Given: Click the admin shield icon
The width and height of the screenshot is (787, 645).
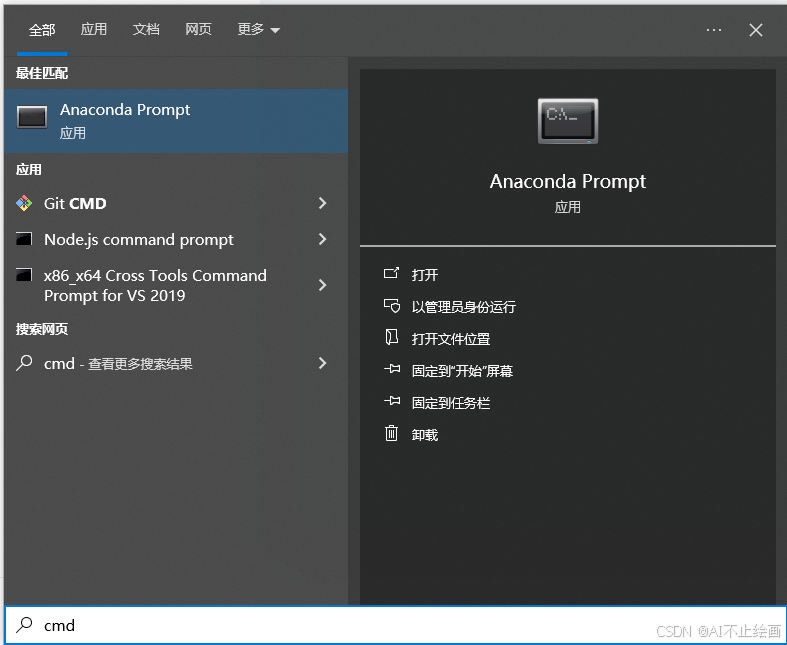Looking at the screenshot, I should point(391,306).
